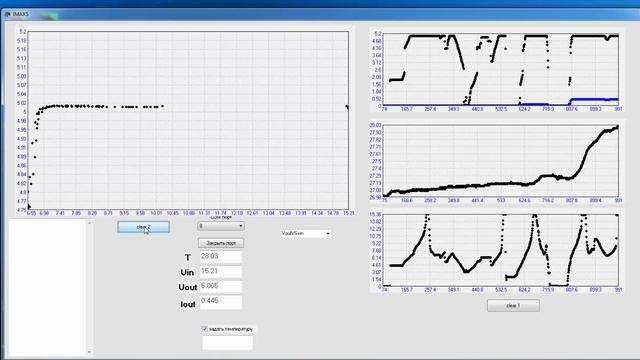
Task: Click the Uout value field
Action: click(221, 286)
